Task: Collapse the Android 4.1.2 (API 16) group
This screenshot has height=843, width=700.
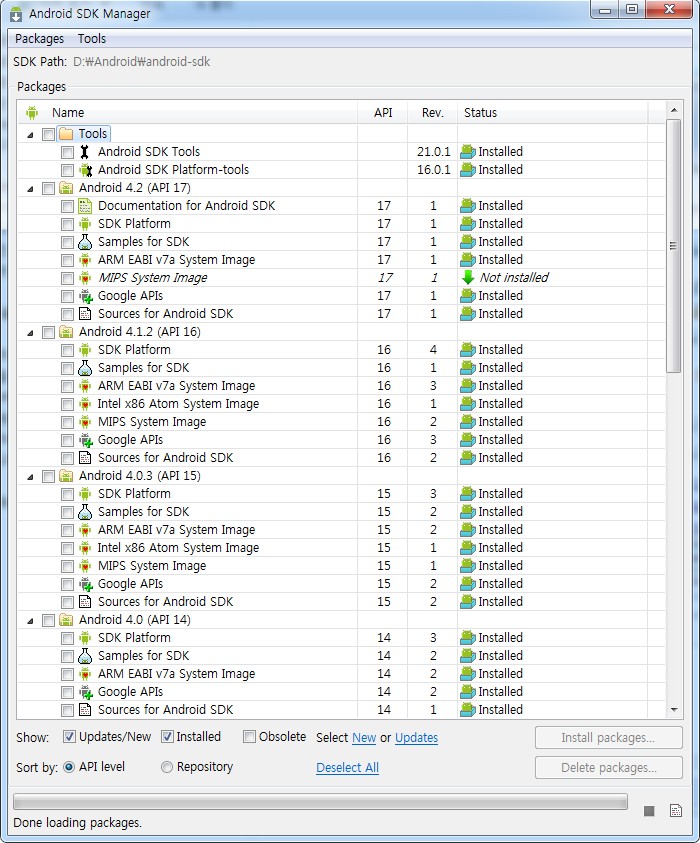Action: coord(31,333)
